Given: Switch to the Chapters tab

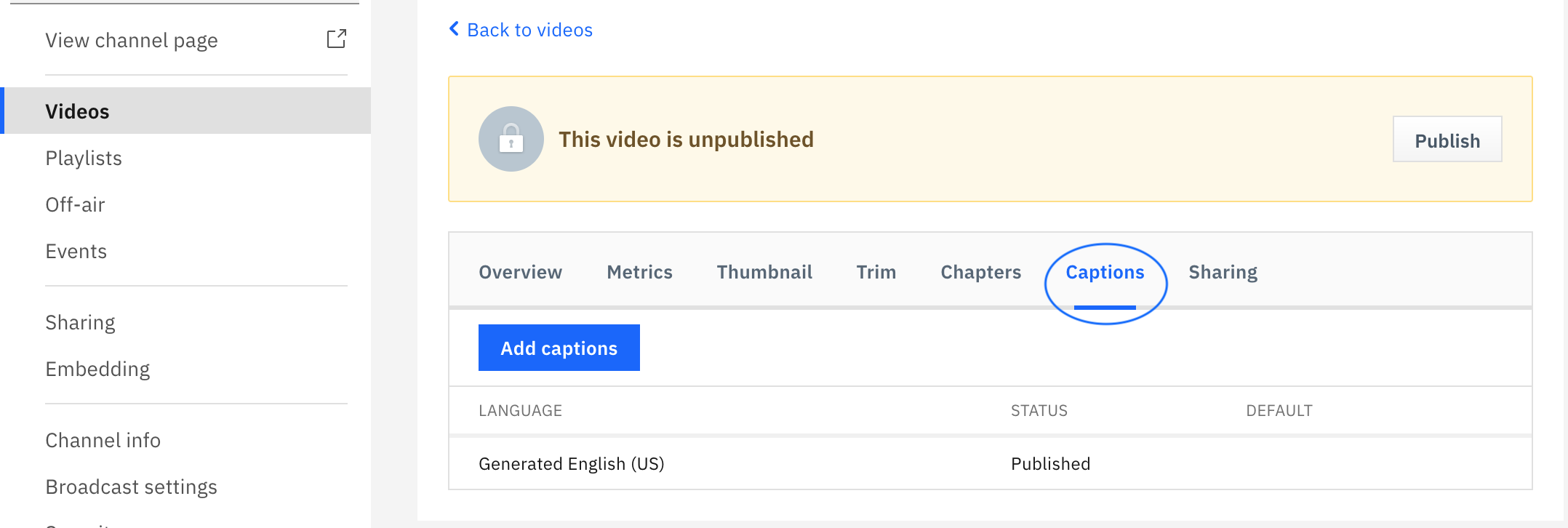Looking at the screenshot, I should [x=981, y=272].
